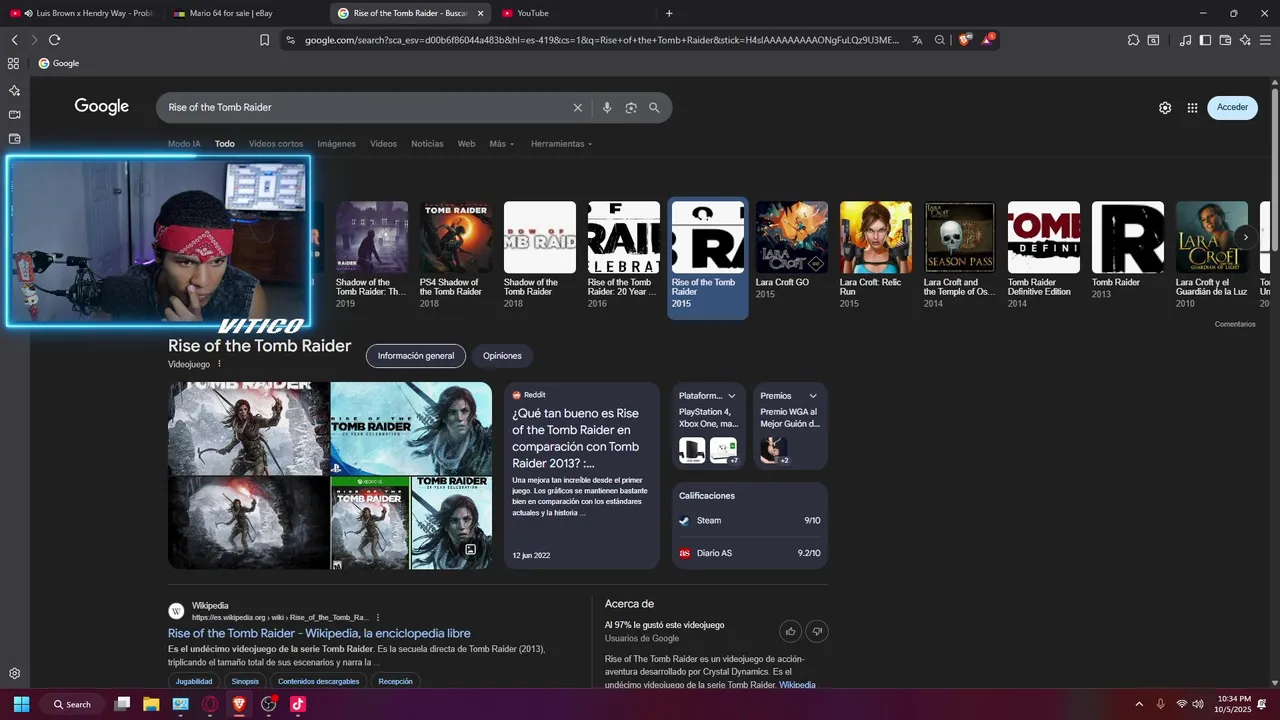Open a new browser tab
This screenshot has height=720, width=1280.
[x=669, y=13]
